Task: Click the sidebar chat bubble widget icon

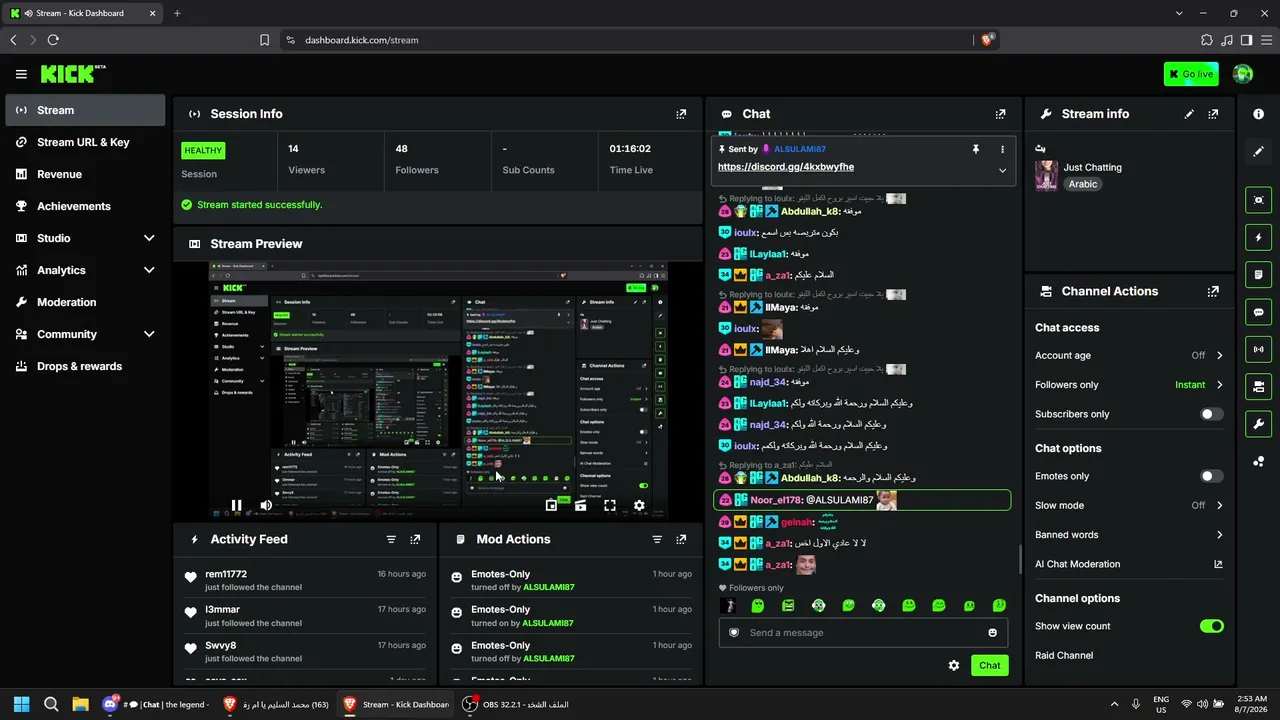Action: tap(1258, 312)
